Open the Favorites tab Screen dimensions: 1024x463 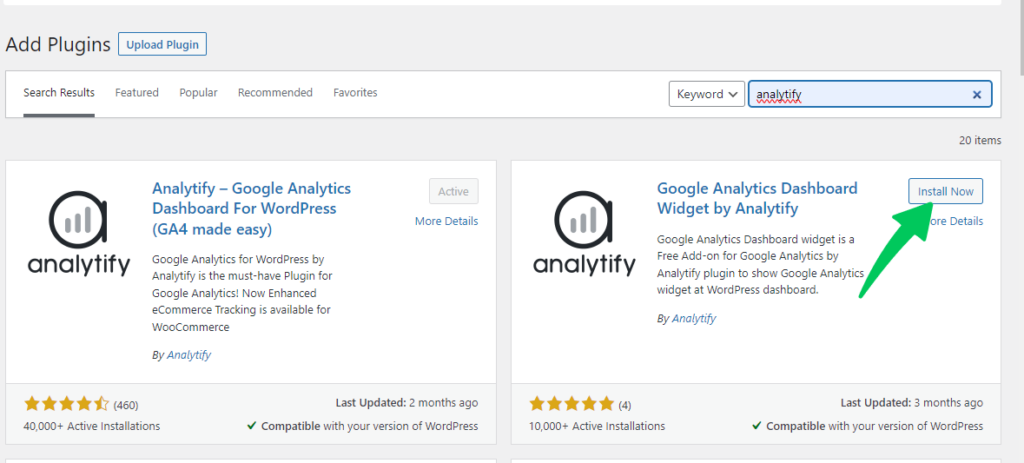(355, 93)
